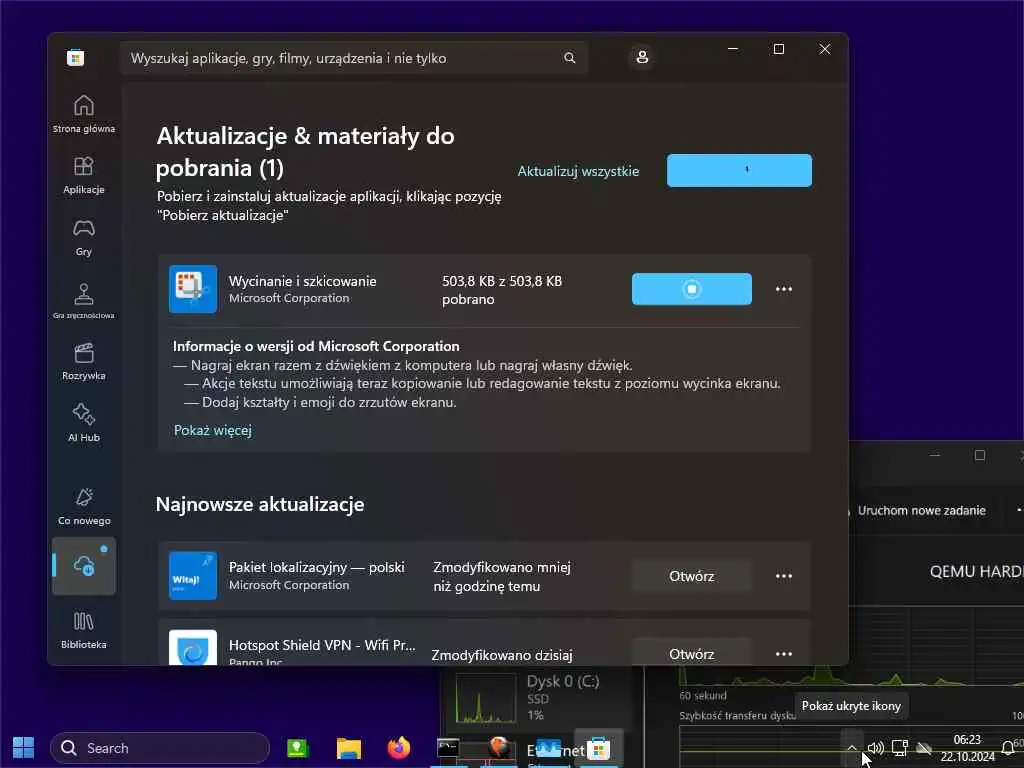The height and width of the screenshot is (768, 1024).
Task: Click the Wycinanie i szkicowanie app icon
Action: click(x=193, y=289)
